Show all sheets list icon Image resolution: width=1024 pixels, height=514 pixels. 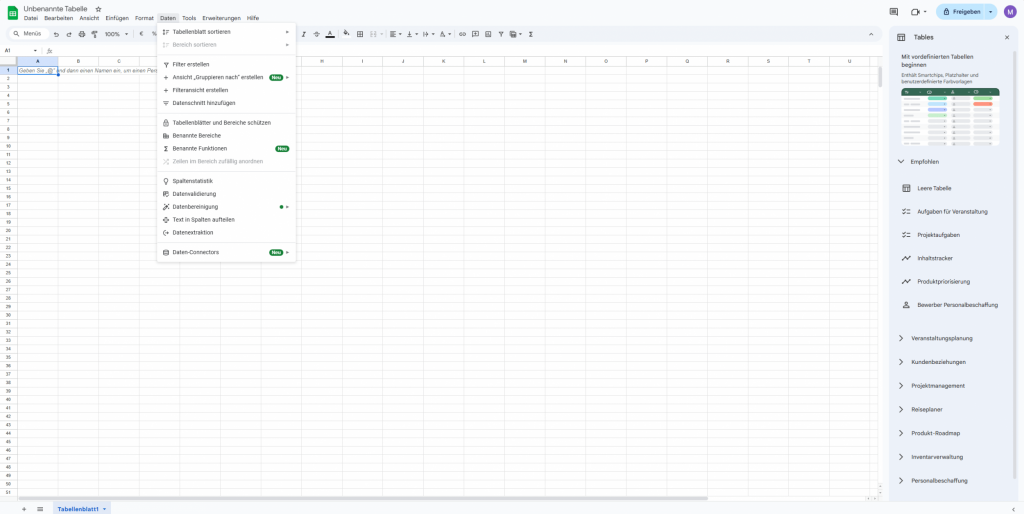[x=40, y=509]
